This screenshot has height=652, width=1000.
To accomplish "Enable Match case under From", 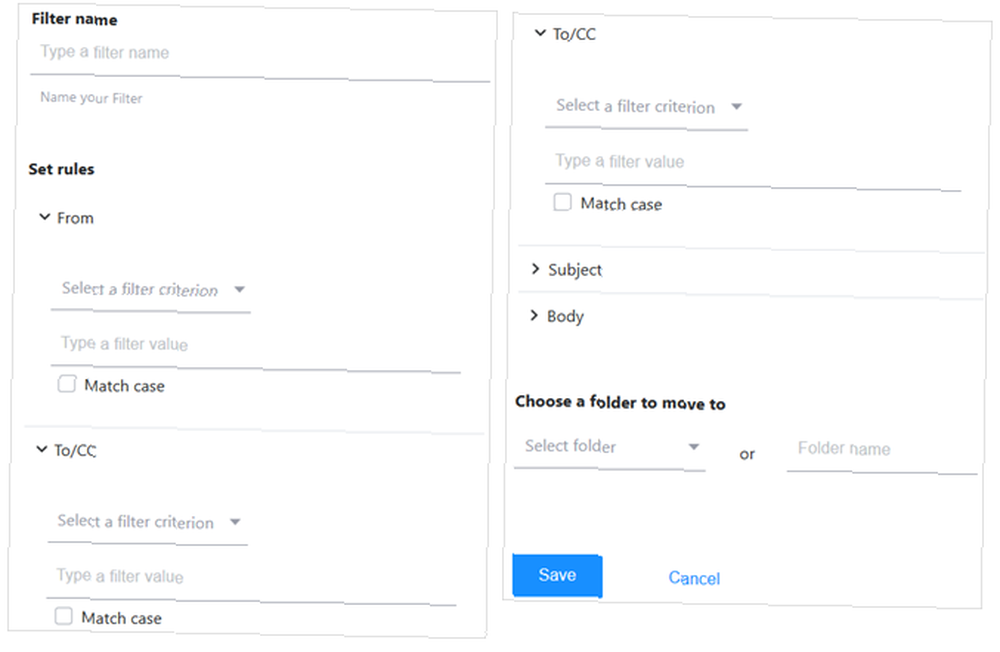I will (66, 384).
